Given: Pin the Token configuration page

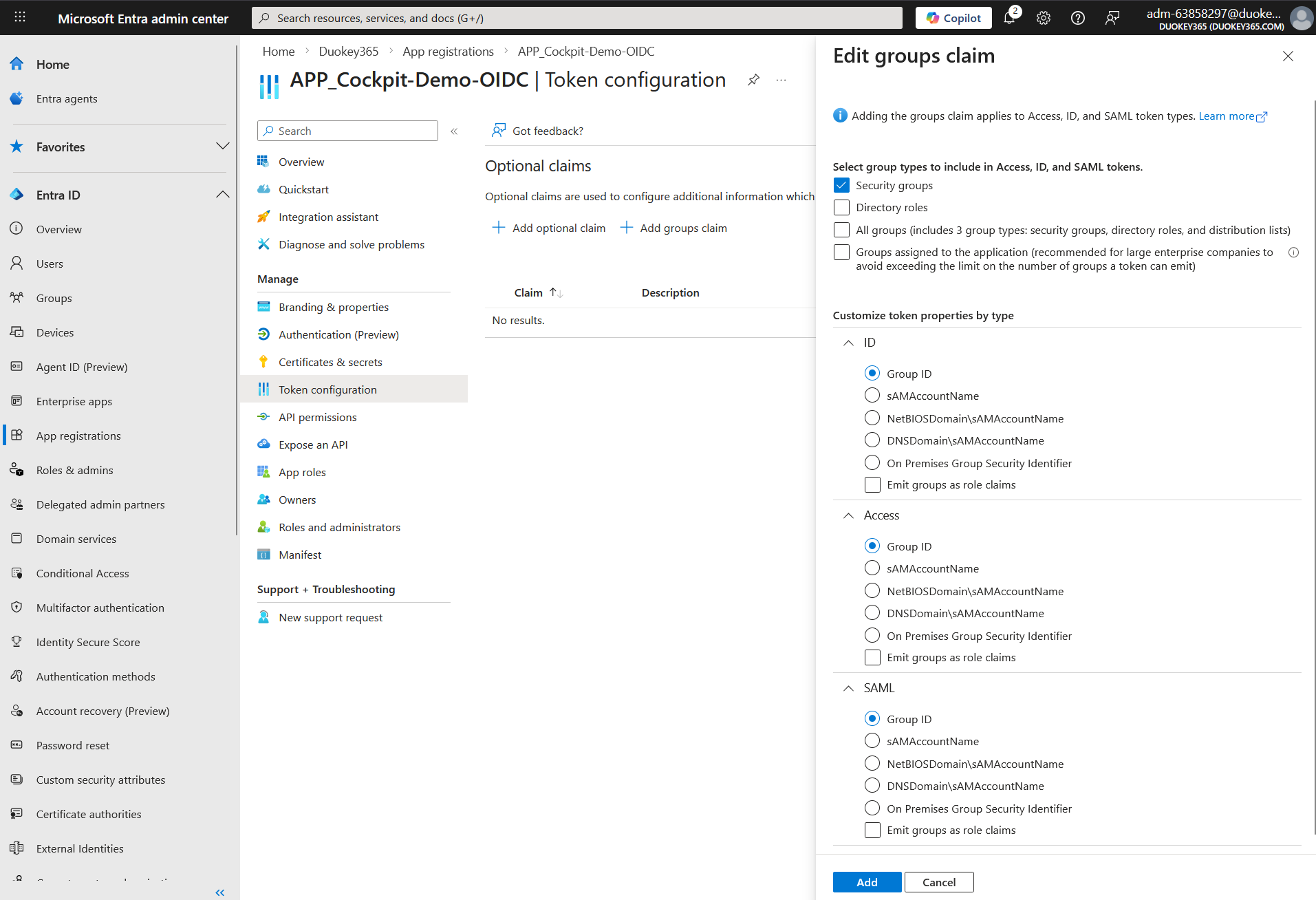Looking at the screenshot, I should point(753,80).
